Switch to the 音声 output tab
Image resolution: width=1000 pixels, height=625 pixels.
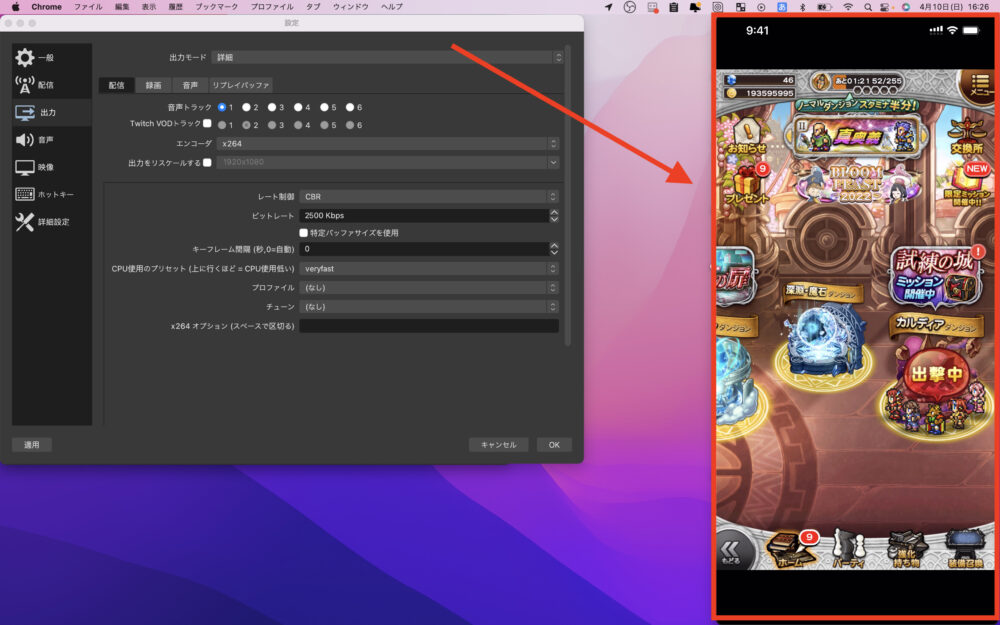(x=190, y=85)
